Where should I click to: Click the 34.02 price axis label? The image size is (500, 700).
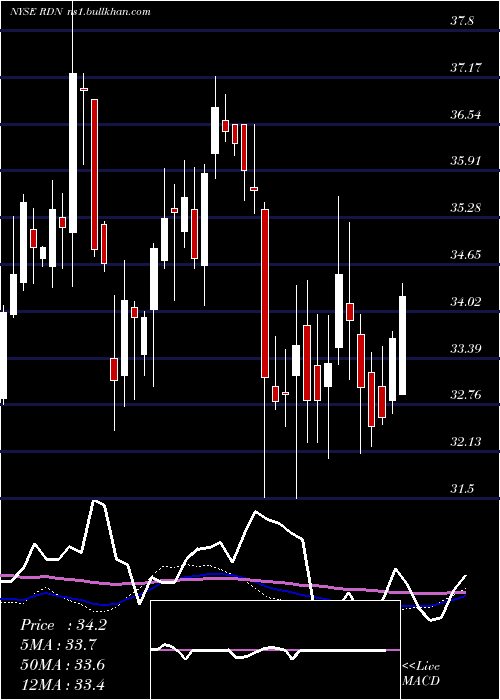(x=466, y=301)
